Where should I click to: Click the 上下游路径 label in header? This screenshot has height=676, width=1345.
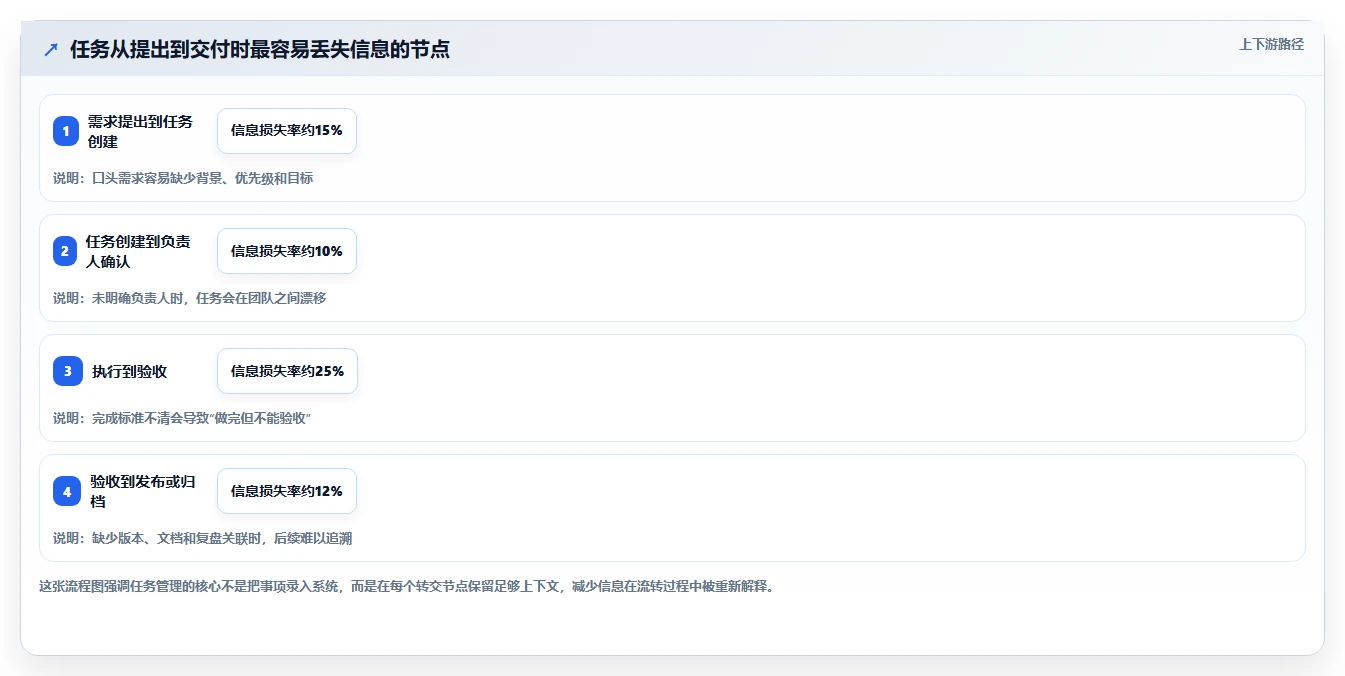point(1271,44)
